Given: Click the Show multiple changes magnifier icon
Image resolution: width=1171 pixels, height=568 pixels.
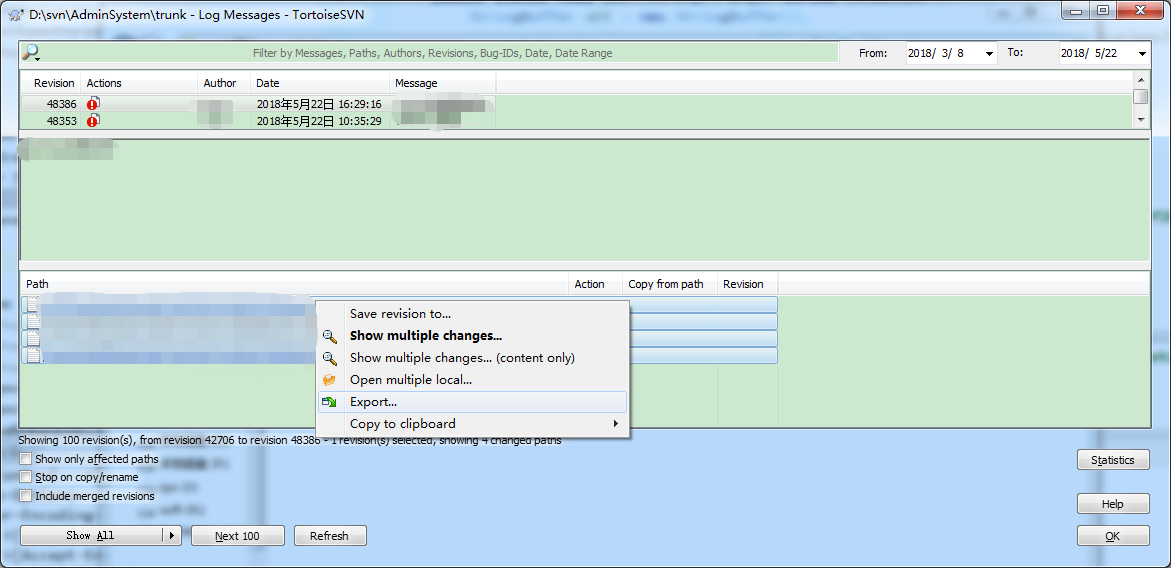Looking at the screenshot, I should [x=329, y=336].
